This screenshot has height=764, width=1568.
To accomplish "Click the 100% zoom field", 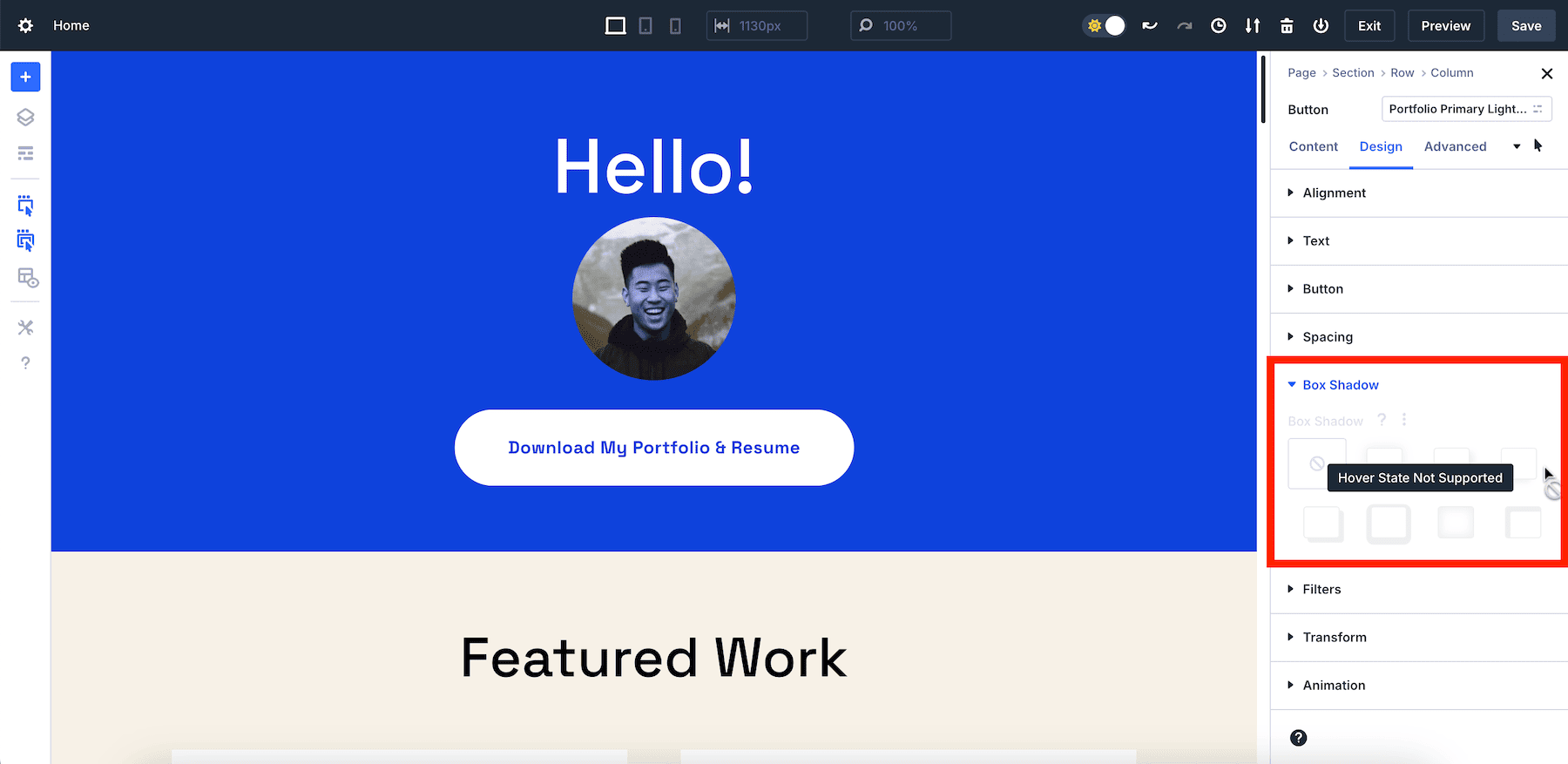I will [x=901, y=25].
